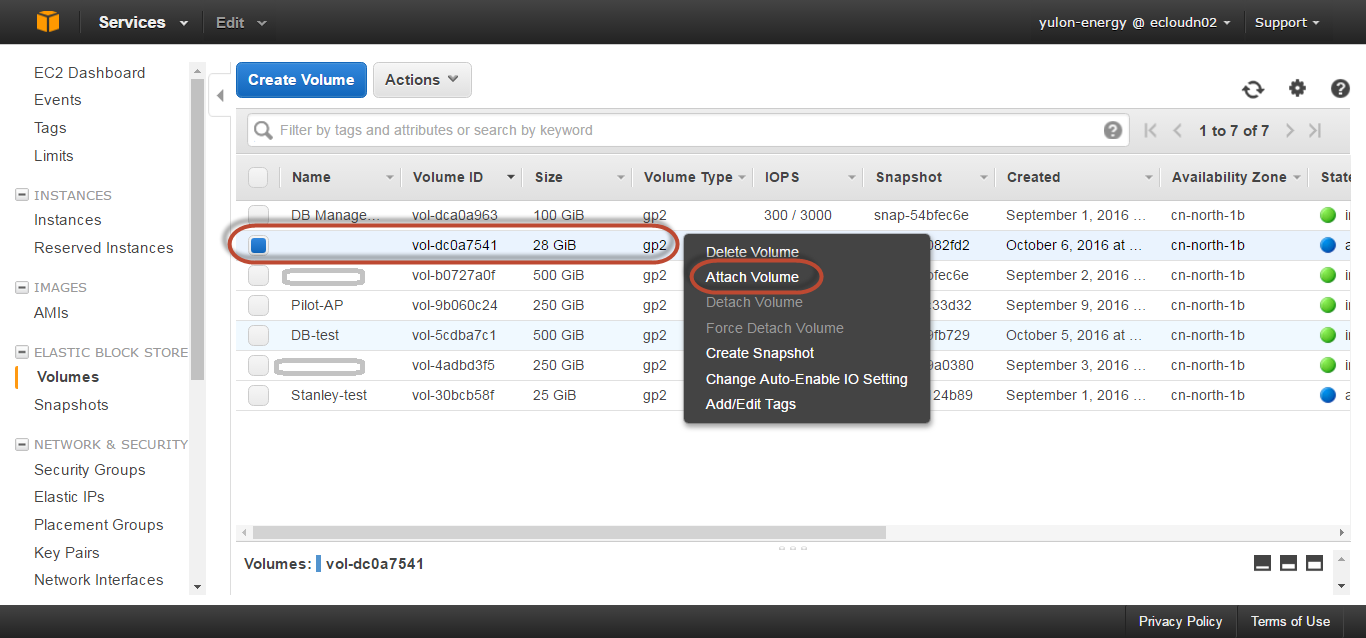Select the DB-test volume checkbox

pos(259,336)
